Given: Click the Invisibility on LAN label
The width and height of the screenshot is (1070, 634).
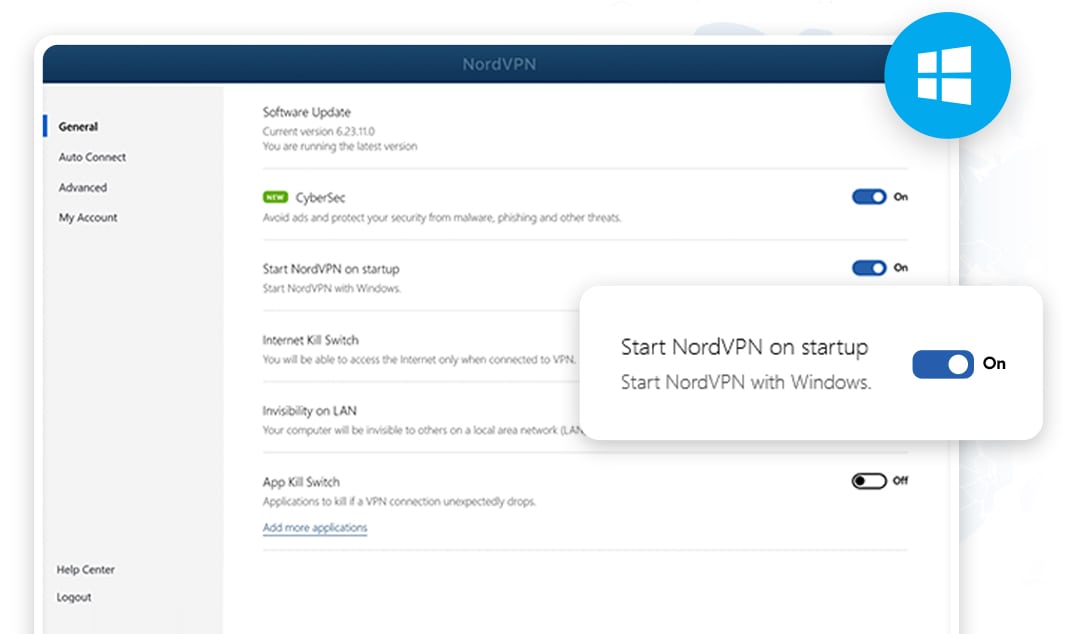Looking at the screenshot, I should (x=309, y=411).
